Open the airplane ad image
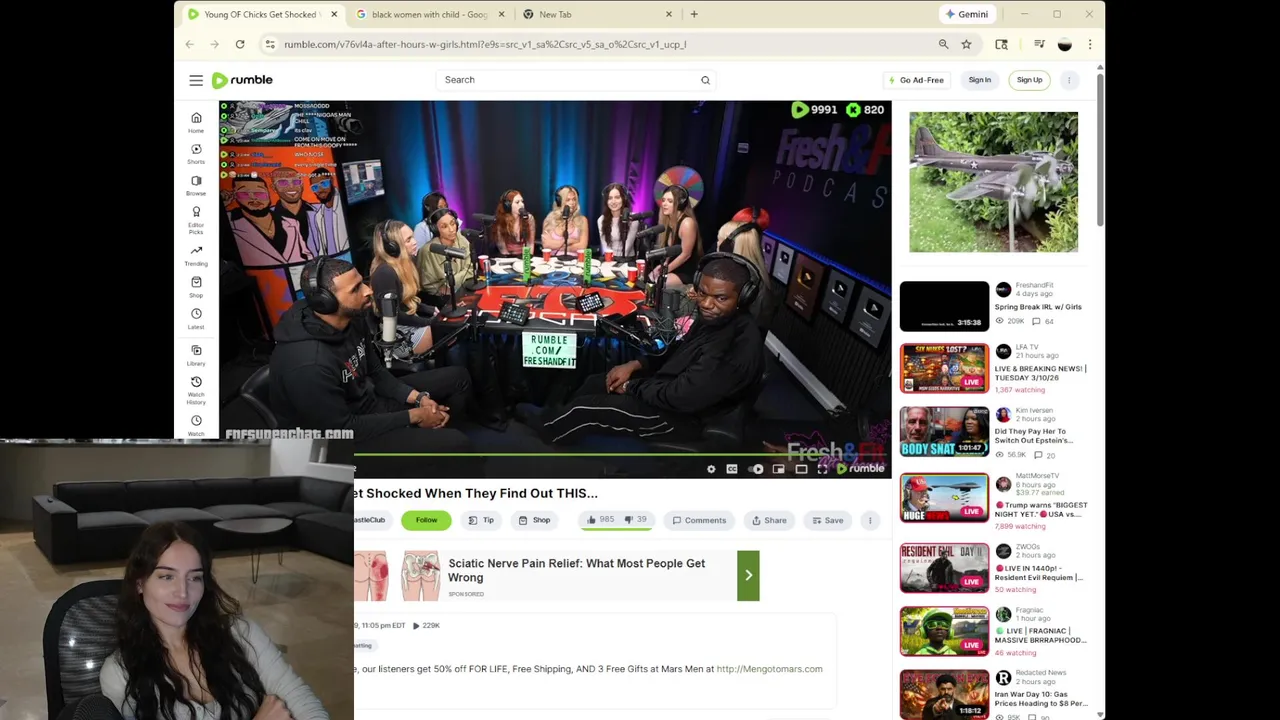The width and height of the screenshot is (1280, 720). coord(993,182)
